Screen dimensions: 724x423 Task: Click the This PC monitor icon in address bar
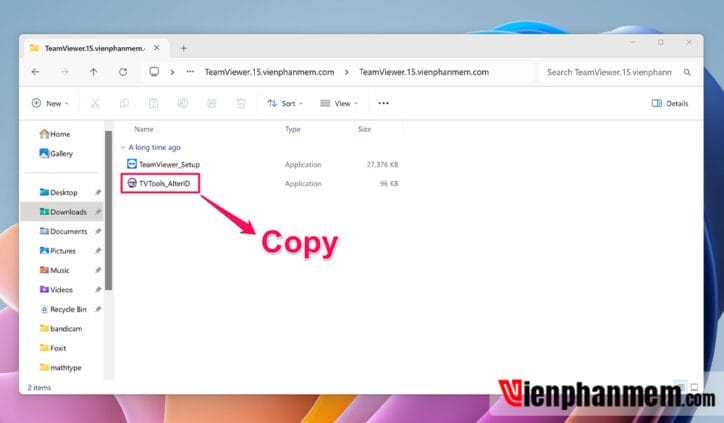[x=154, y=72]
